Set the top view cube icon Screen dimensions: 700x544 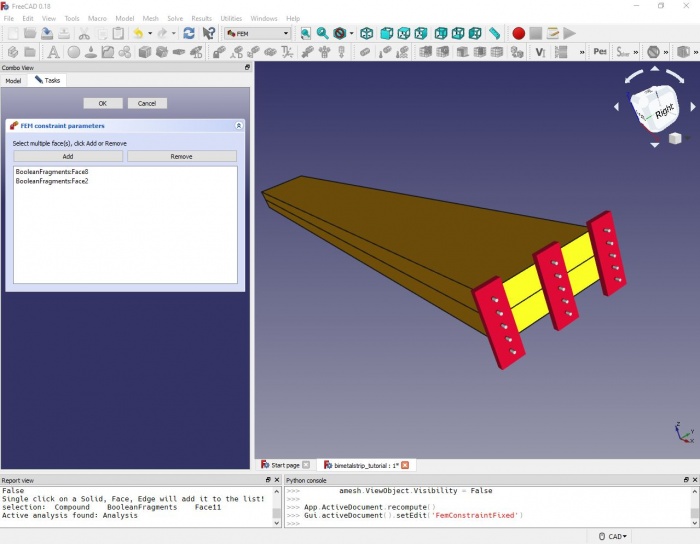pyautogui.click(x=404, y=33)
